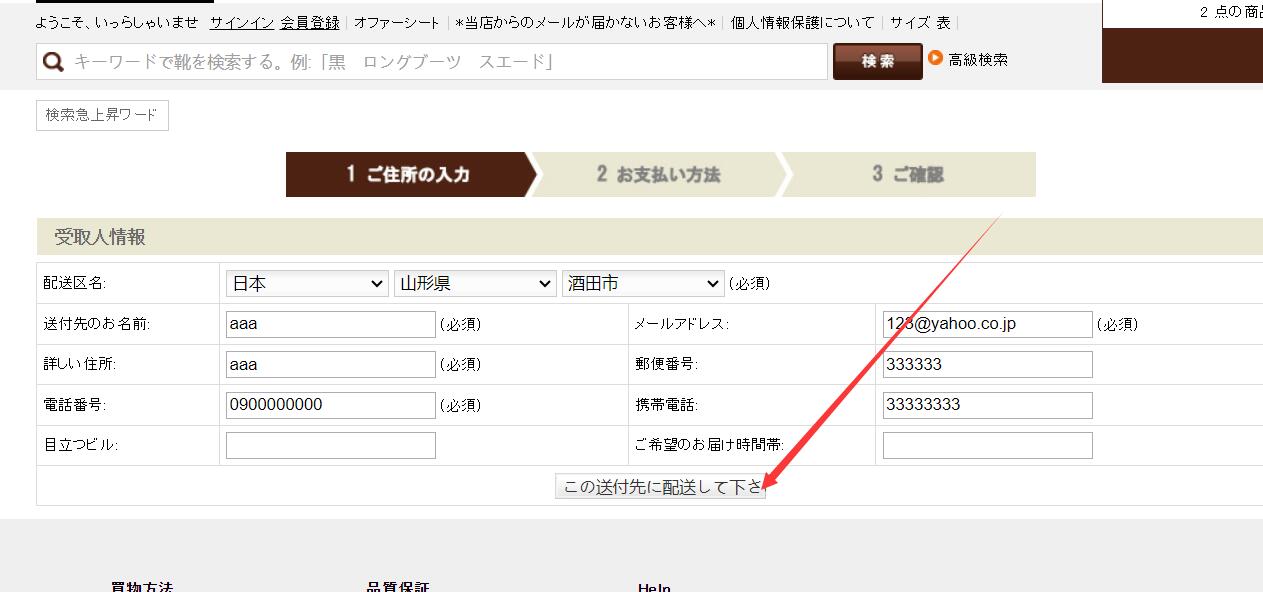
Task: Open the 日本 country dropdown
Action: (306, 284)
